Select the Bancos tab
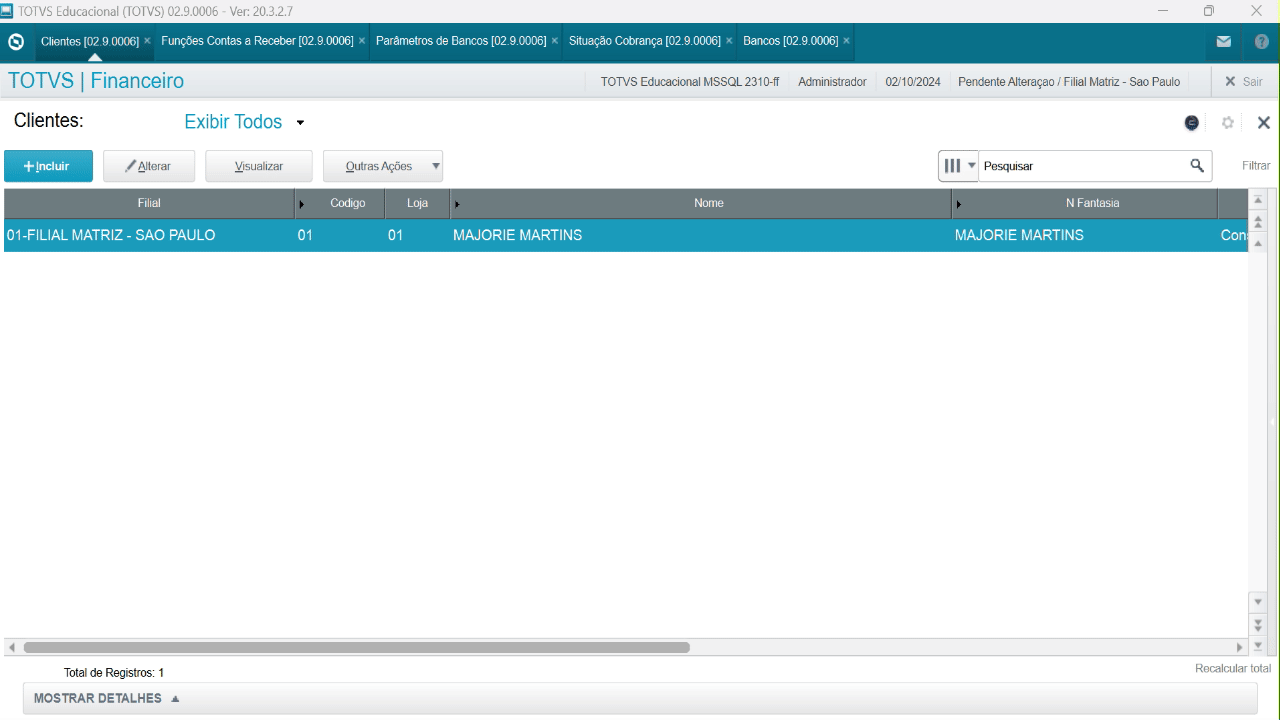This screenshot has height=720, width=1280. (790, 41)
